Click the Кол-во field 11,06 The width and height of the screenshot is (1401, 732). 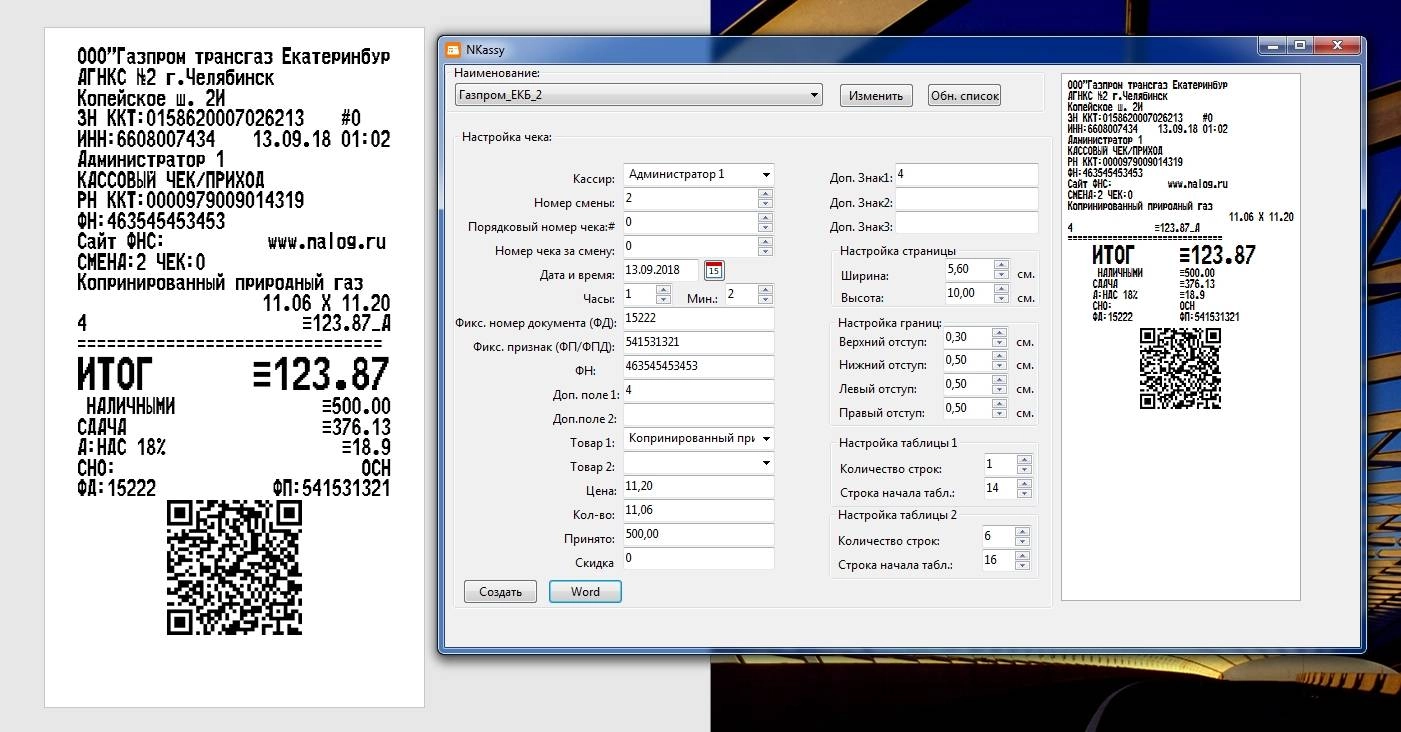tap(698, 511)
